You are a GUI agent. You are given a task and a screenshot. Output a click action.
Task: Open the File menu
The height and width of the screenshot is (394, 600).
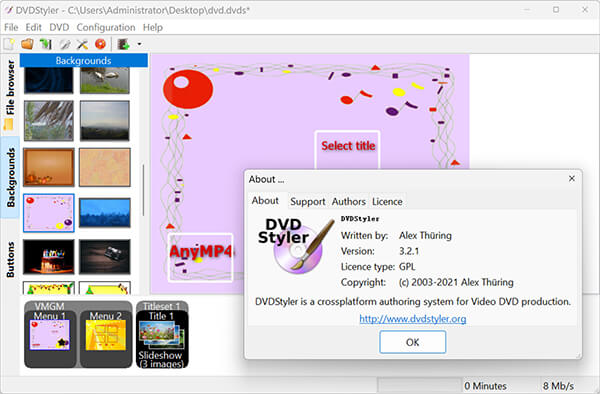tap(11, 28)
